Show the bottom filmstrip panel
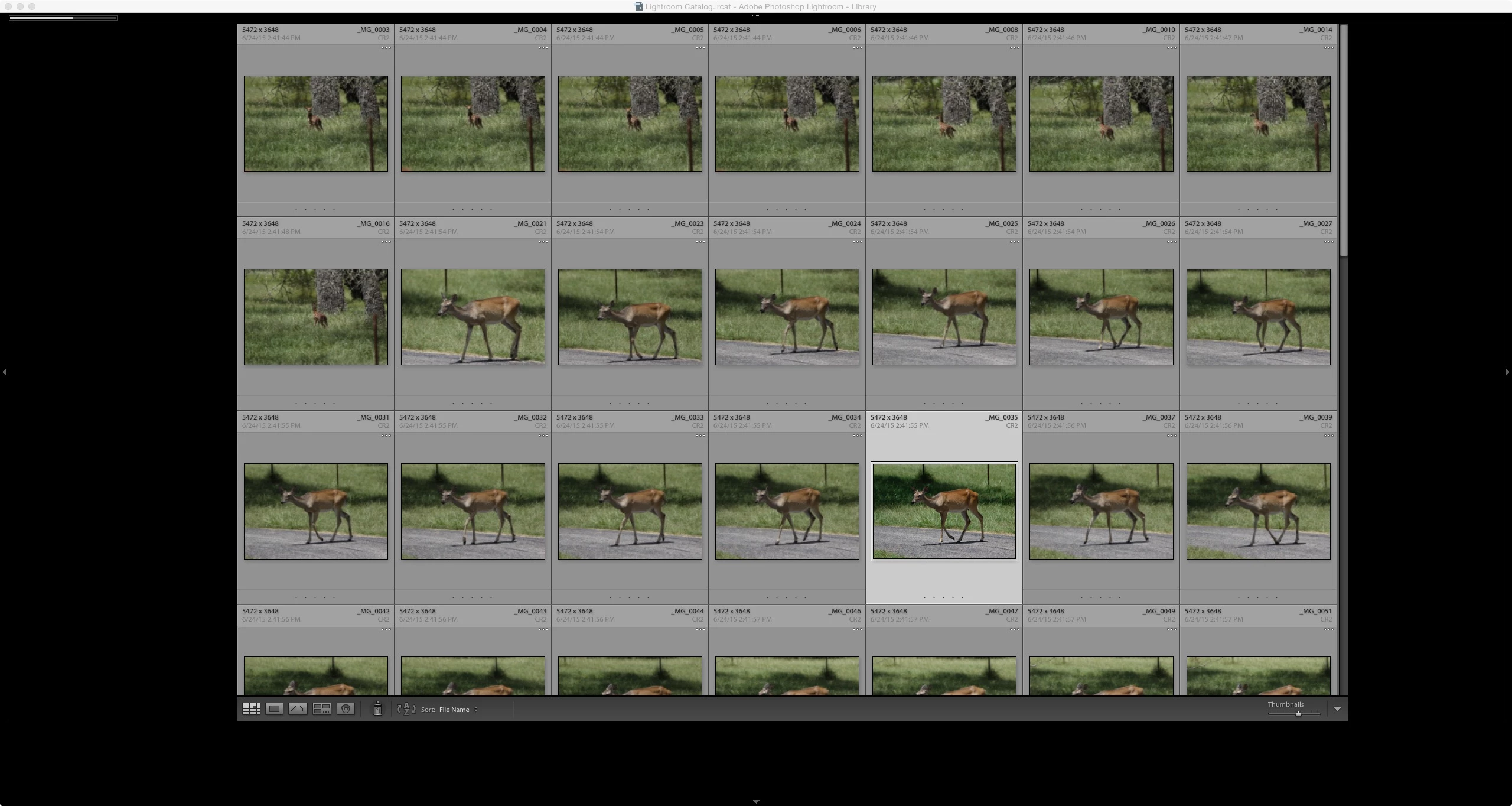 coord(756,802)
